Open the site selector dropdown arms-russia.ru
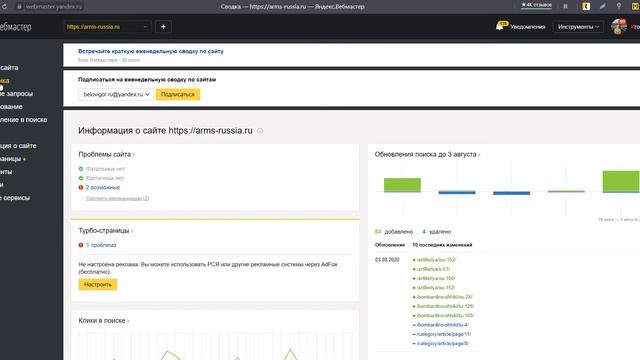Image resolution: width=640 pixels, height=360 pixels. pos(107,27)
